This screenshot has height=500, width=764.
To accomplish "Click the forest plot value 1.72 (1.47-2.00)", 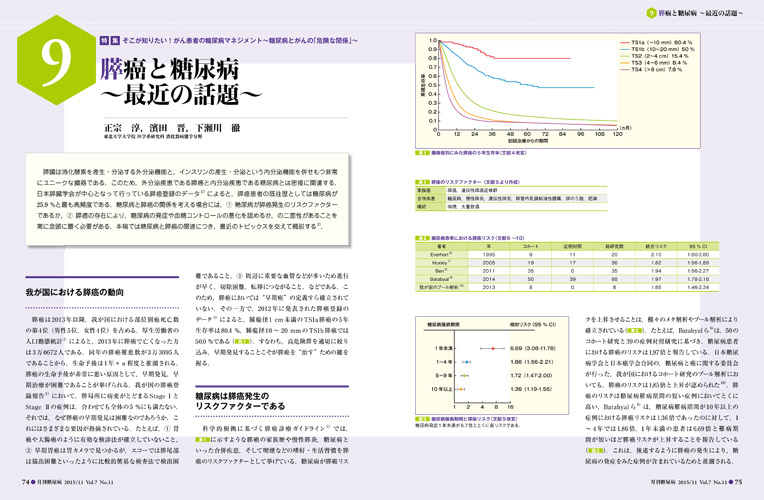I will [x=531, y=376].
